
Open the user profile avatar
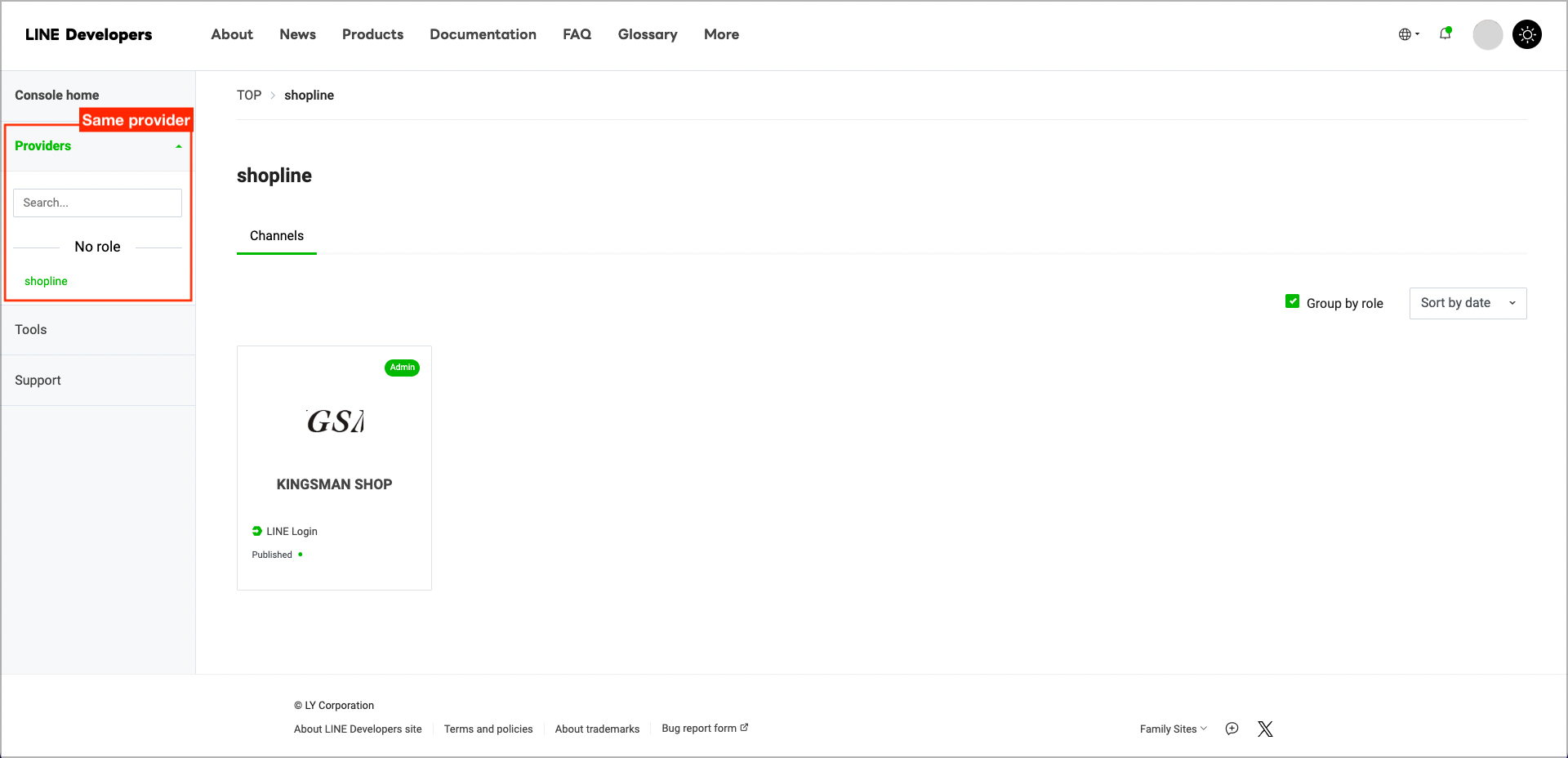point(1487,34)
